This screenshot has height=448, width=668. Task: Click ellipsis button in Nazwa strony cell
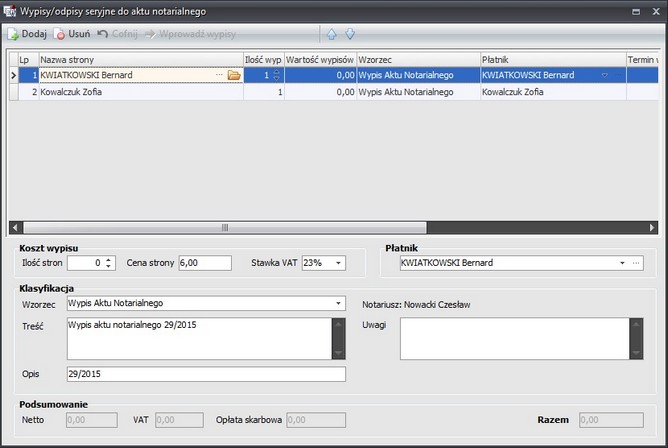tap(219, 75)
